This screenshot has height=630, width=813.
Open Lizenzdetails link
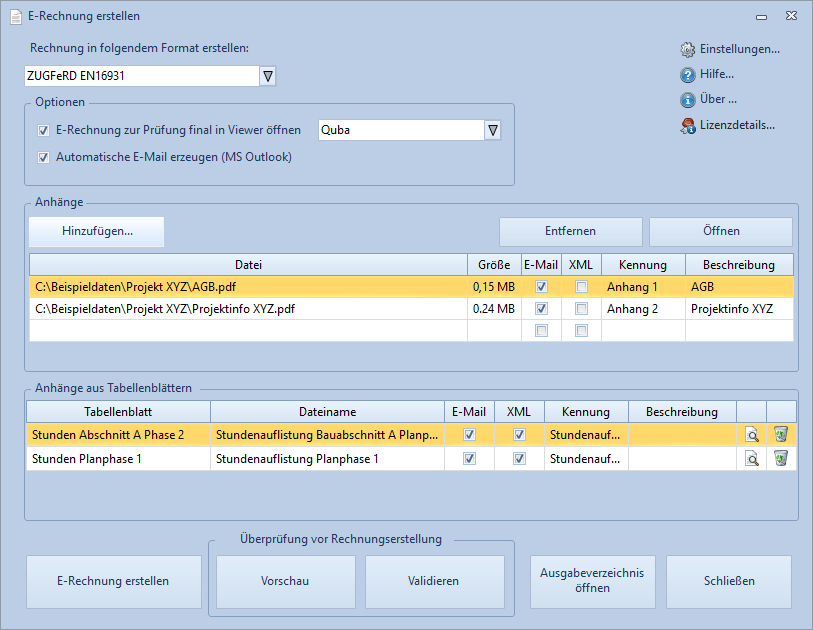pyautogui.click(x=737, y=125)
